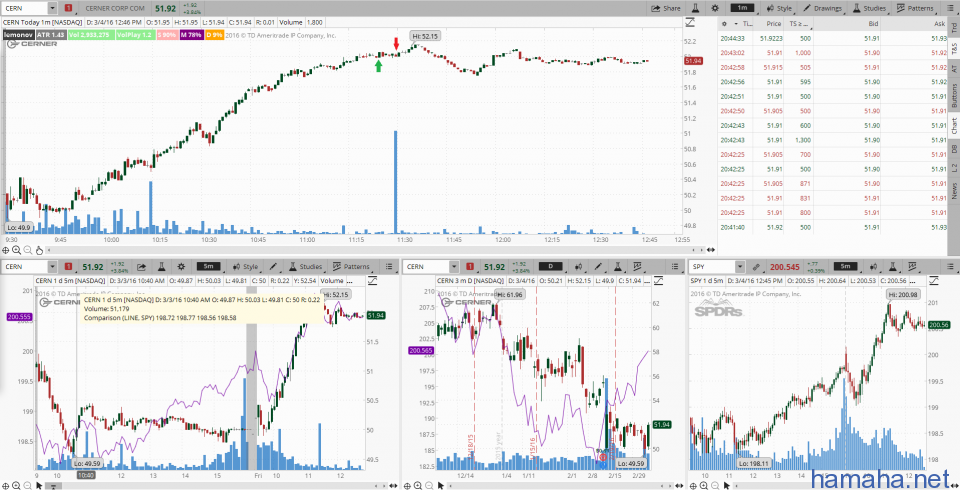Open Patterns menu in top chart toolbar
The height and width of the screenshot is (490, 960).
tap(915, 9)
